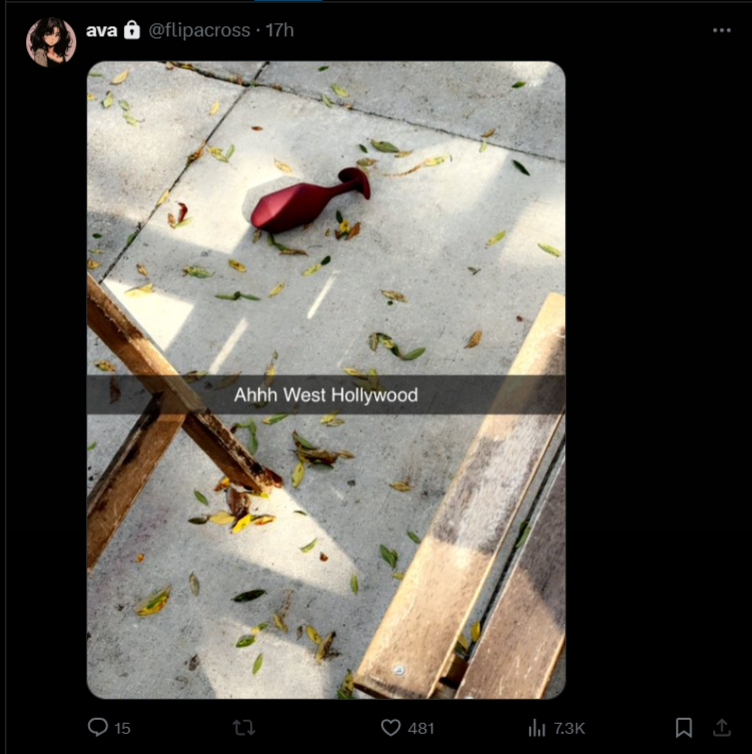Expand the attached sidewalk photo
Viewport: 752px width, 754px height.
tap(326, 380)
